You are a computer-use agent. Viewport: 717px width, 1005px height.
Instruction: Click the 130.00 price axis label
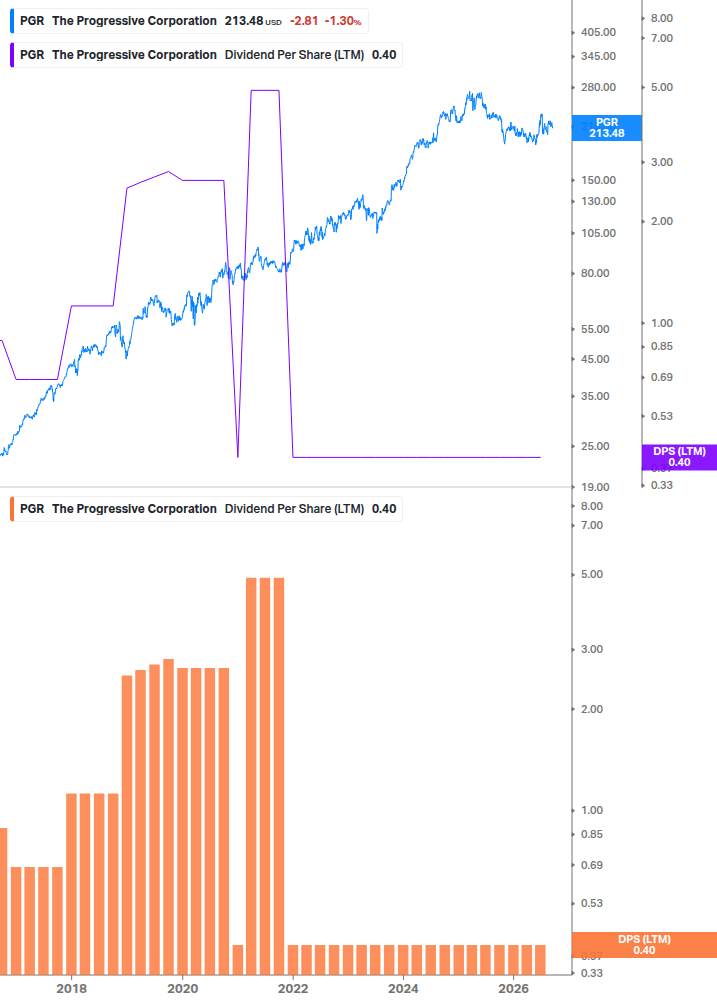(x=598, y=201)
